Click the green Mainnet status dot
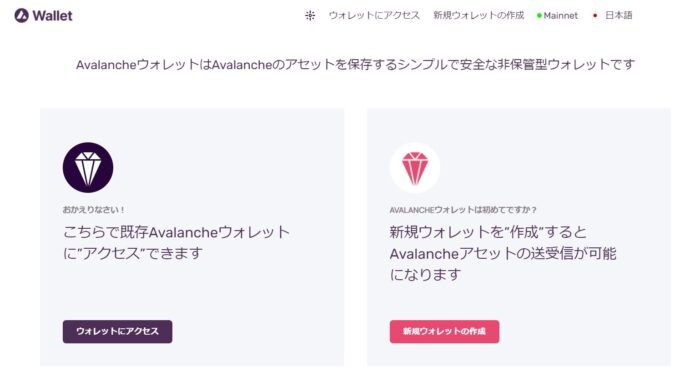 point(539,16)
